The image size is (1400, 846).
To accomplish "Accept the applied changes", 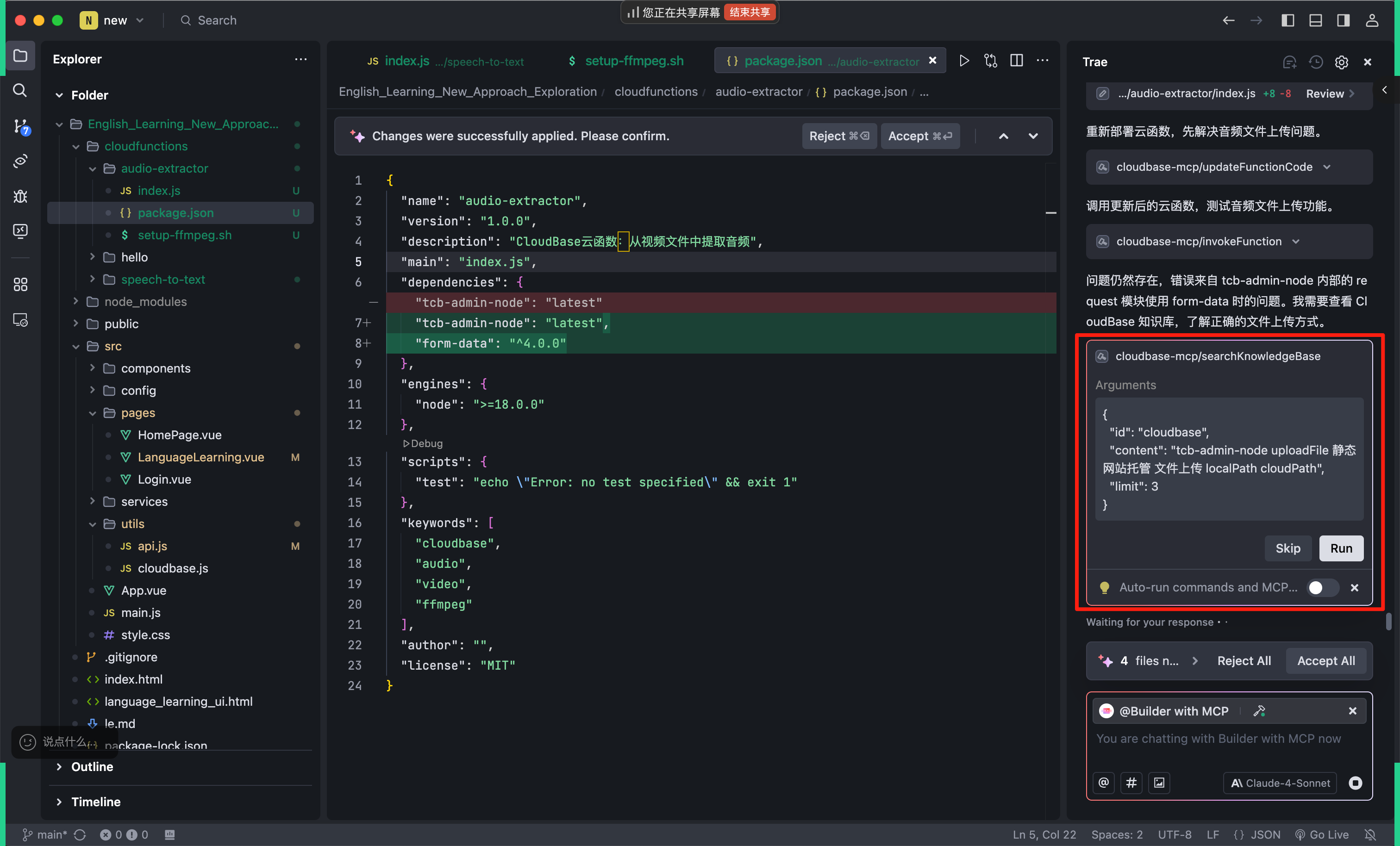I will click(920, 136).
